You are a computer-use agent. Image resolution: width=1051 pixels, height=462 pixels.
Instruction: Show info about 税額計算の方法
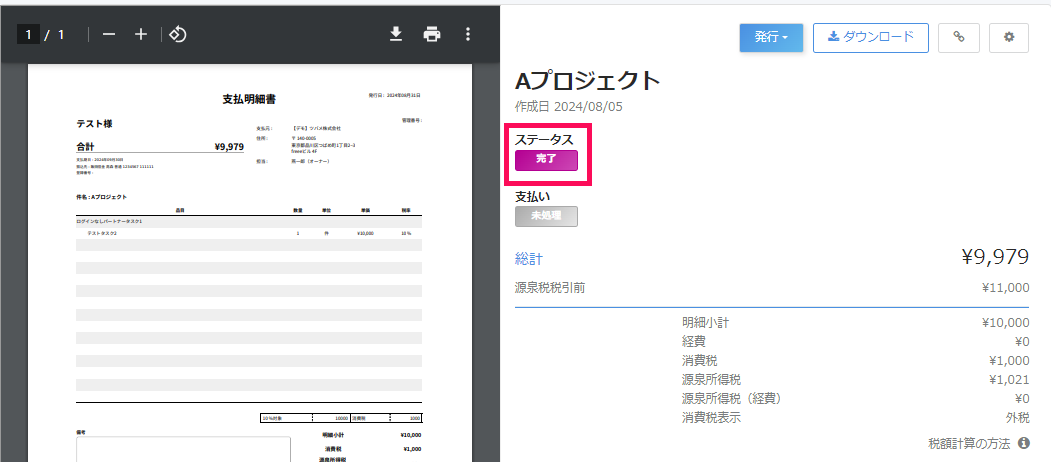tap(1024, 443)
